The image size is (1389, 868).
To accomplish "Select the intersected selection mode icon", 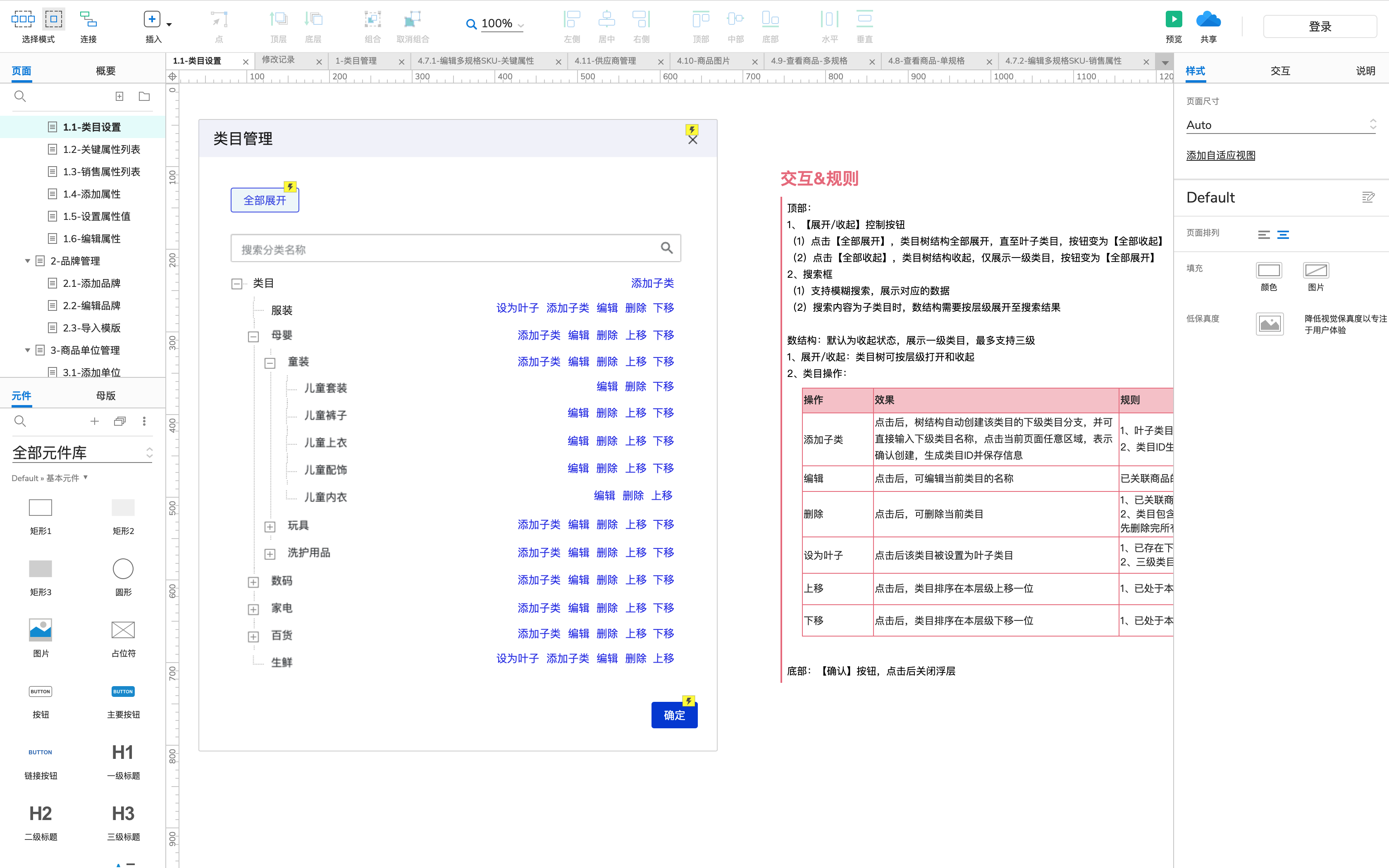I will (x=23, y=19).
